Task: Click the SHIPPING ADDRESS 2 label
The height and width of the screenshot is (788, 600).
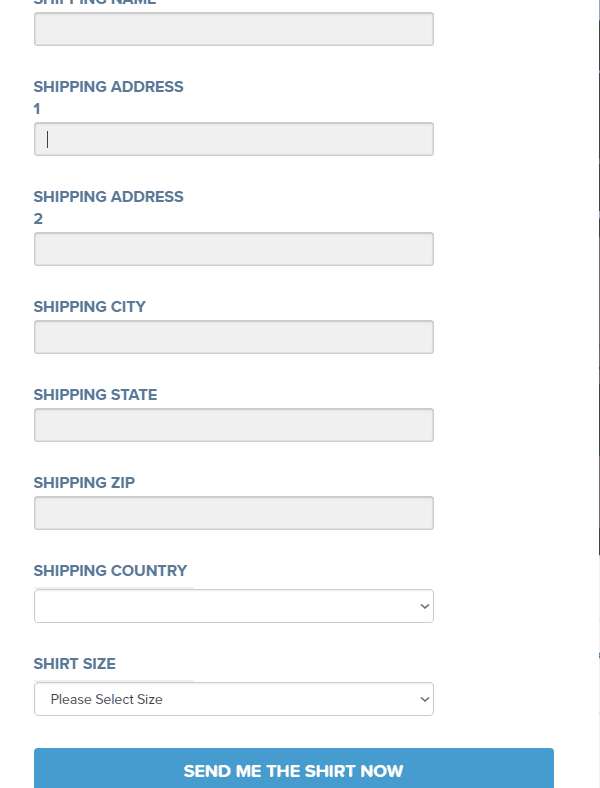Action: click(109, 208)
